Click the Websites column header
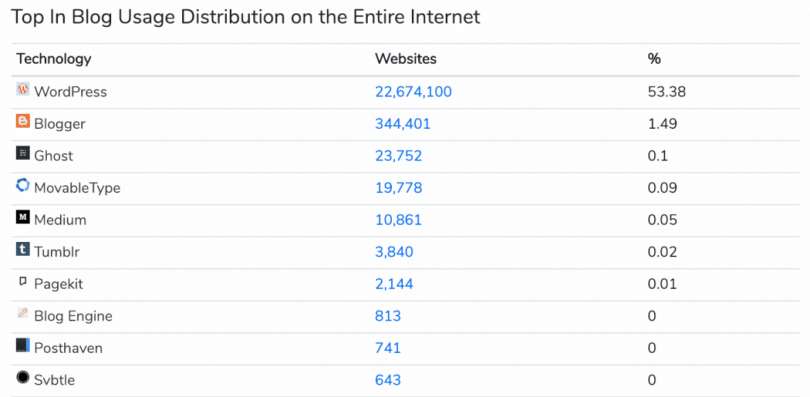This screenshot has width=810, height=397. (x=406, y=59)
